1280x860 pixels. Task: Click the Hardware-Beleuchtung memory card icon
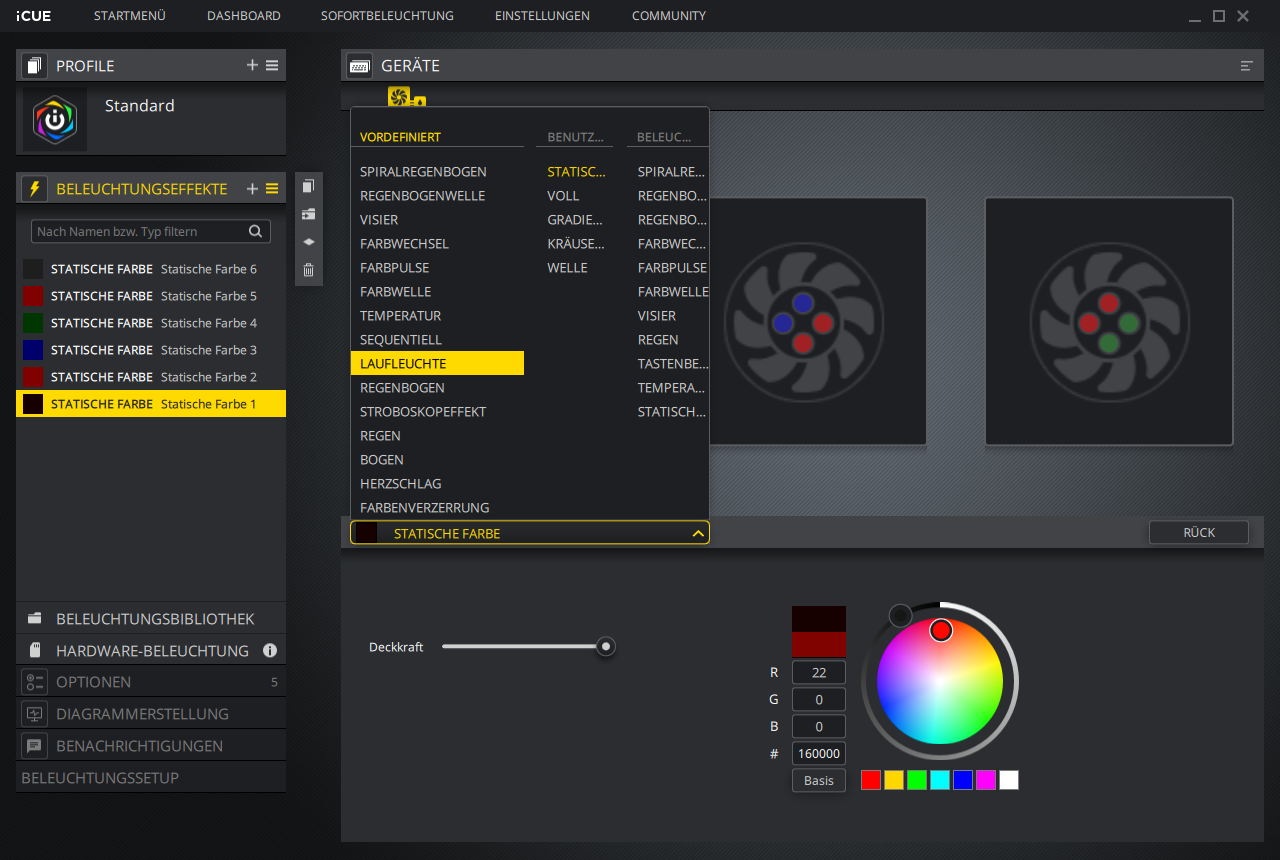(35, 650)
